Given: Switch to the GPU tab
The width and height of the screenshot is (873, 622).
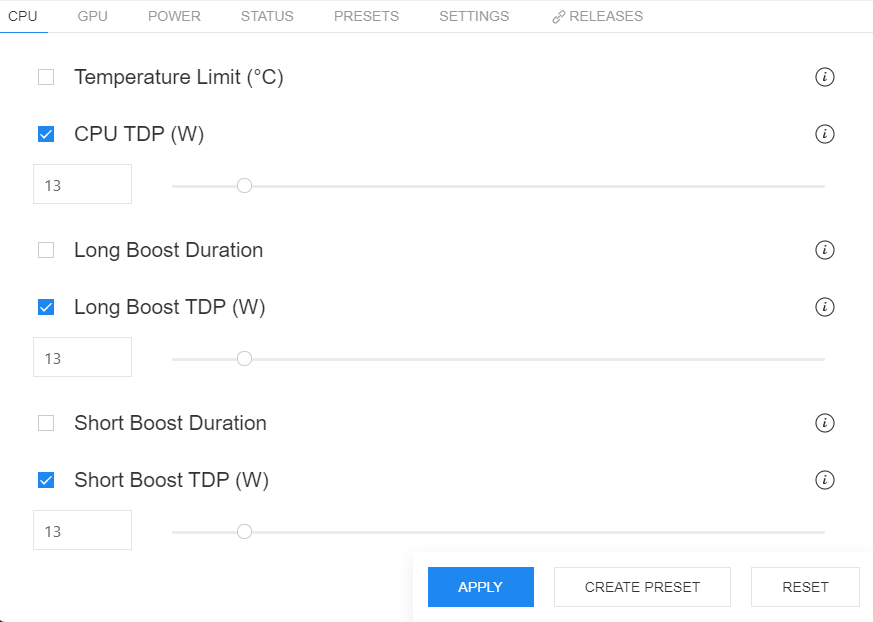Looking at the screenshot, I should point(92,16).
